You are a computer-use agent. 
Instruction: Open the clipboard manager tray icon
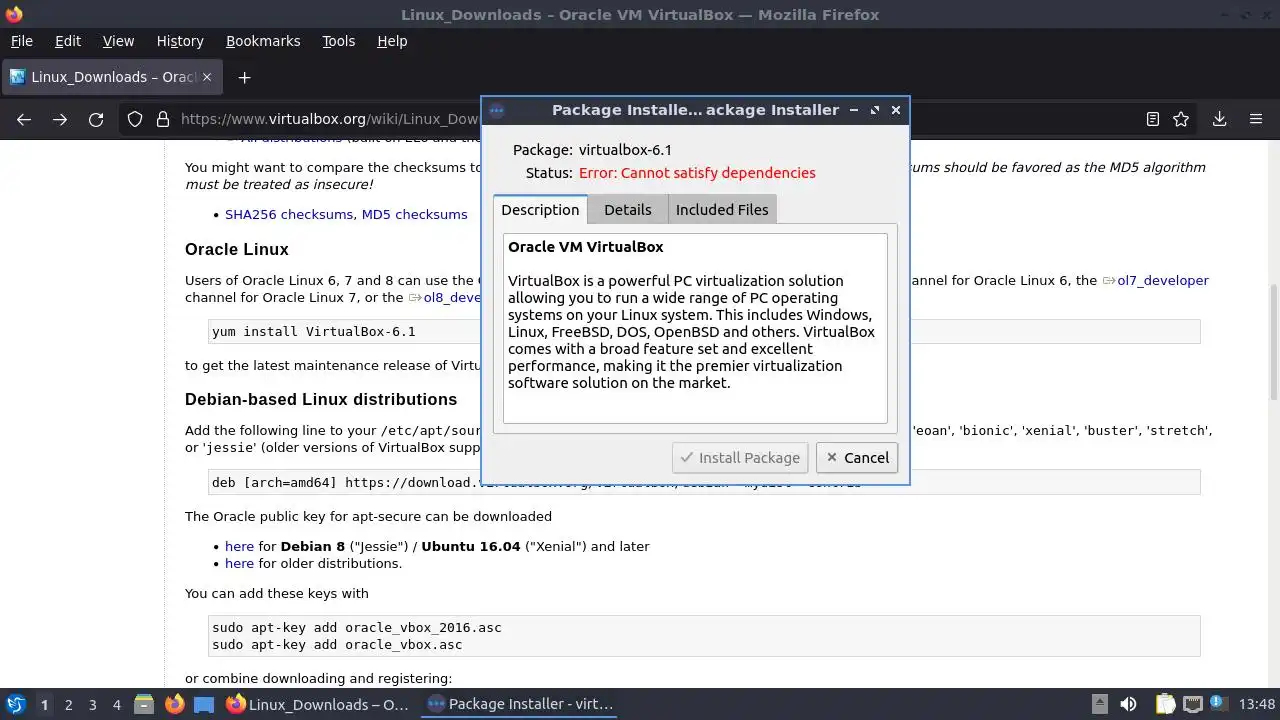[1164, 704]
